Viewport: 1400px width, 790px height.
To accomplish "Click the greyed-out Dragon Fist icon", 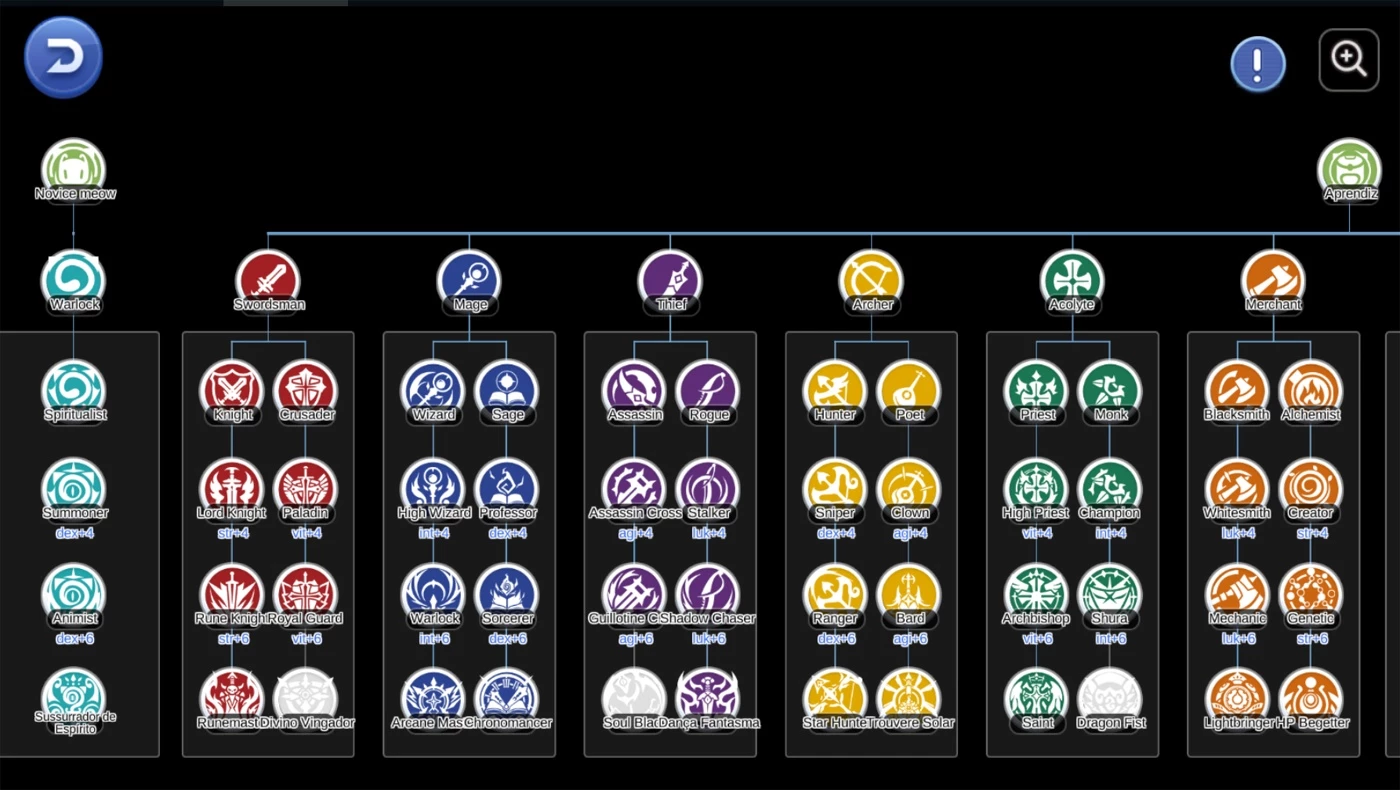I will [1110, 700].
